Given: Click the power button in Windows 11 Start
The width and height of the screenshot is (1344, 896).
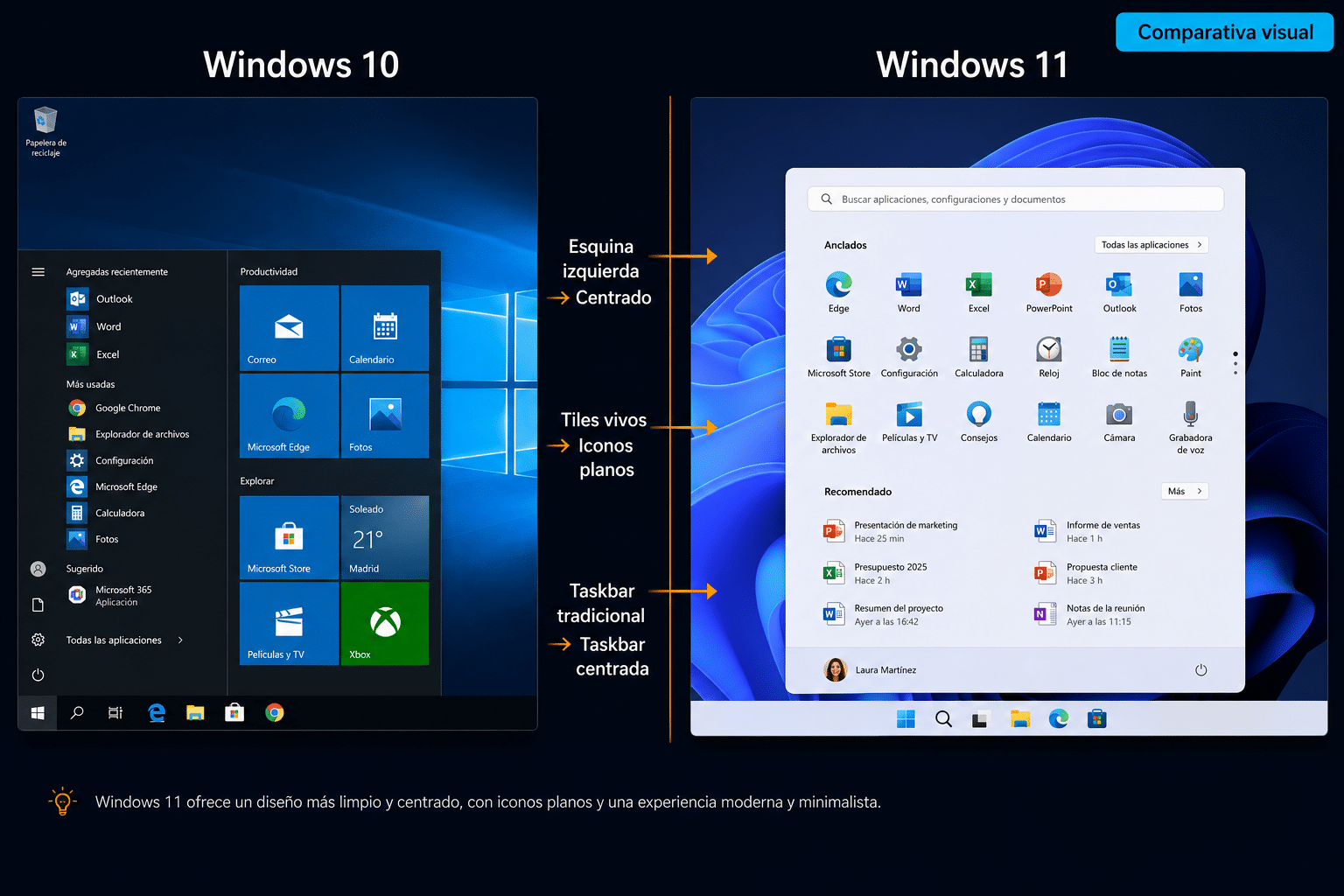Looking at the screenshot, I should click(x=1200, y=670).
